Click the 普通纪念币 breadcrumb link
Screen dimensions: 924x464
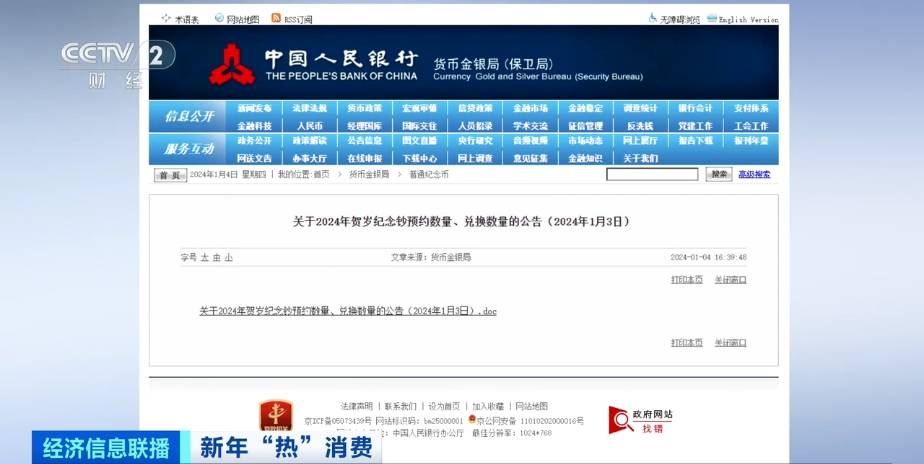pos(428,175)
